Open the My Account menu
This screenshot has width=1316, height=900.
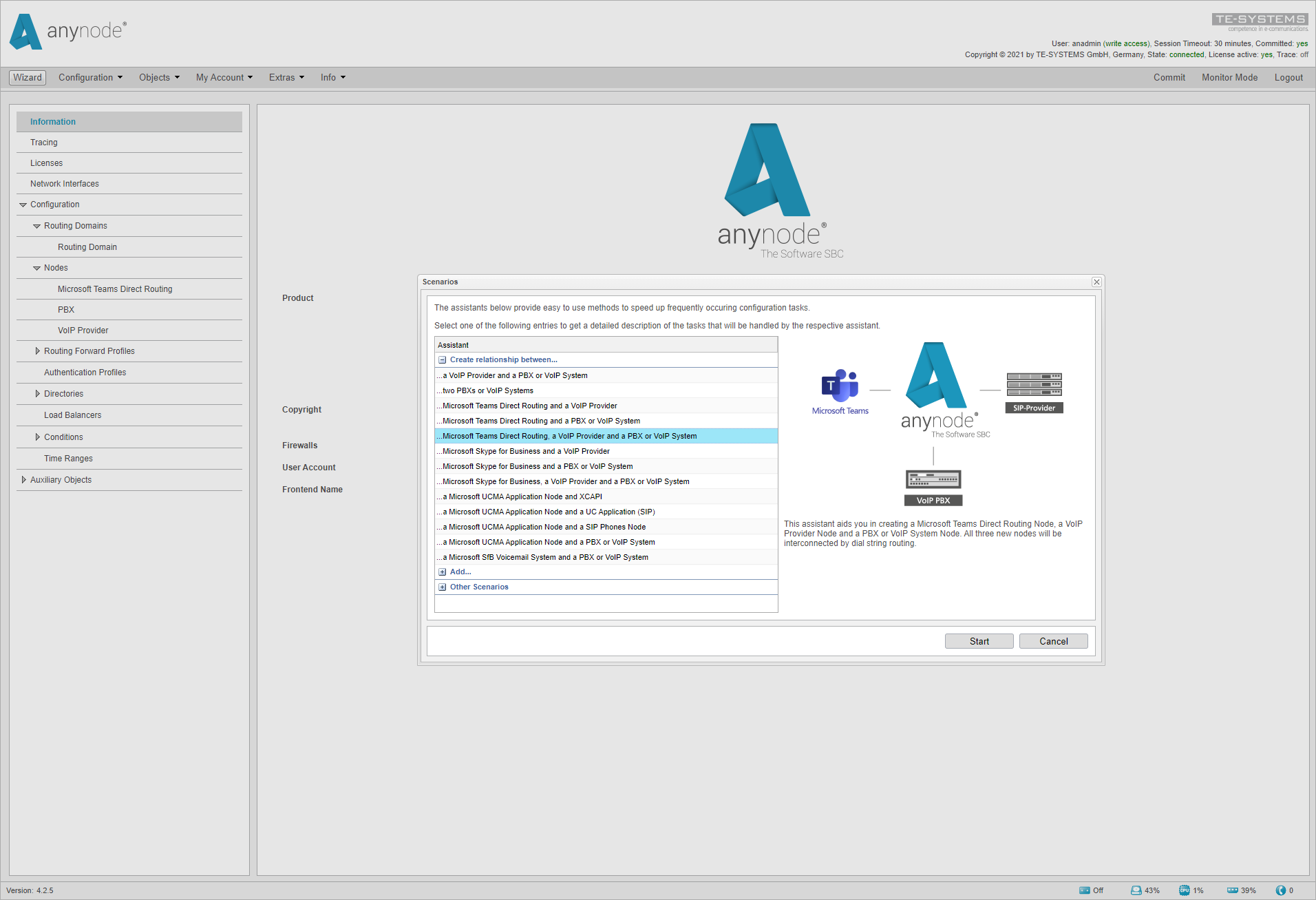pyautogui.click(x=224, y=77)
